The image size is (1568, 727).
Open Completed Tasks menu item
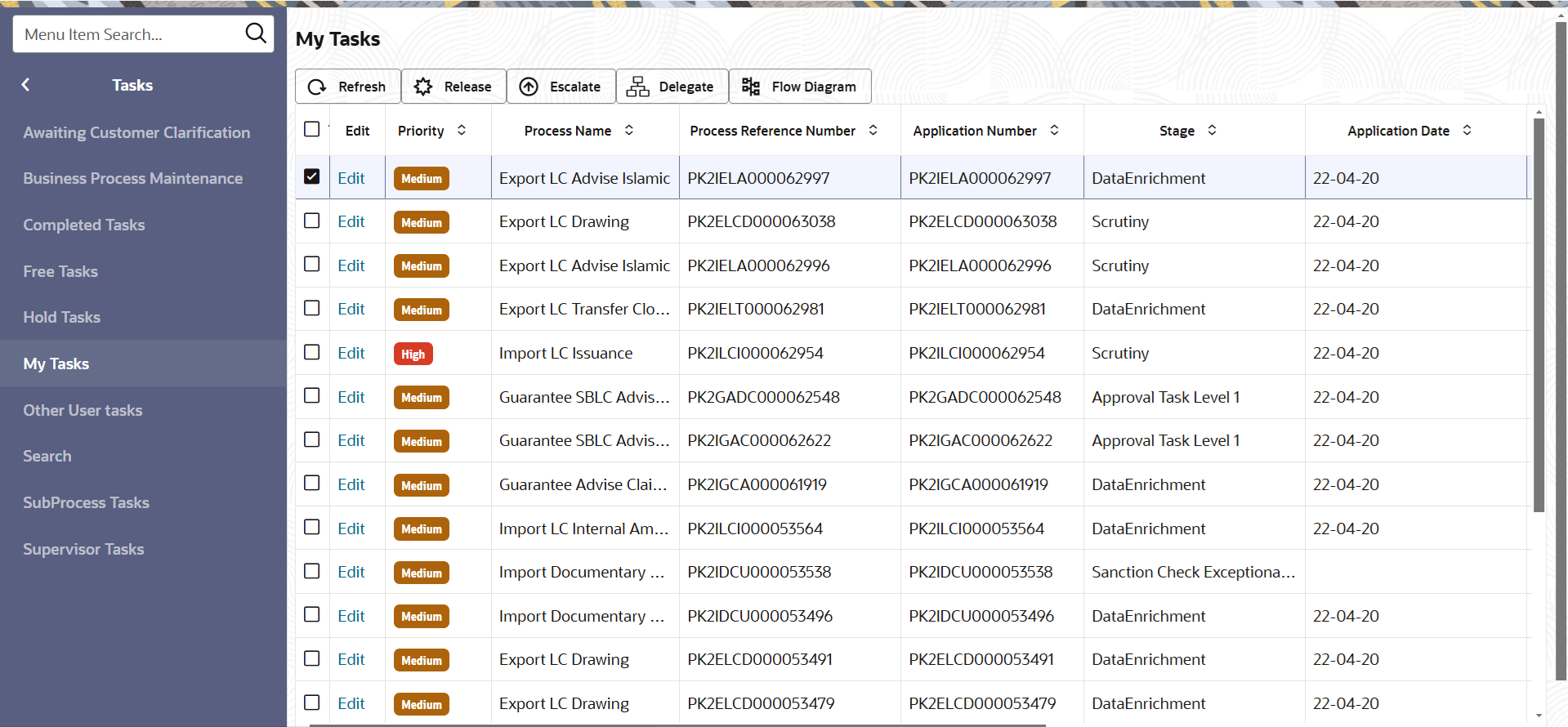pyautogui.click(x=84, y=225)
